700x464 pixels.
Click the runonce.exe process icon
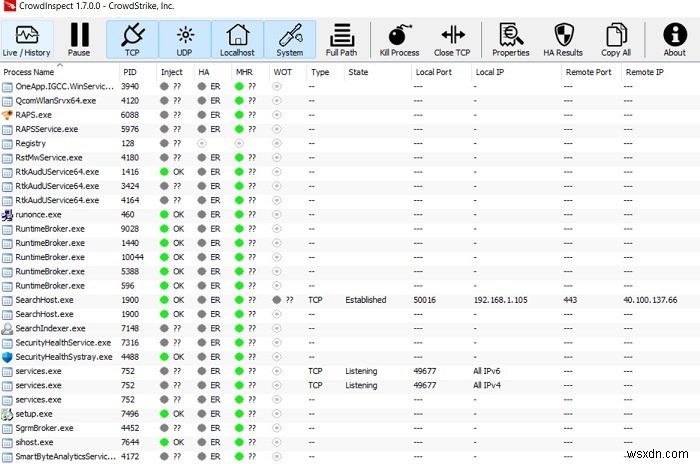click(7, 215)
